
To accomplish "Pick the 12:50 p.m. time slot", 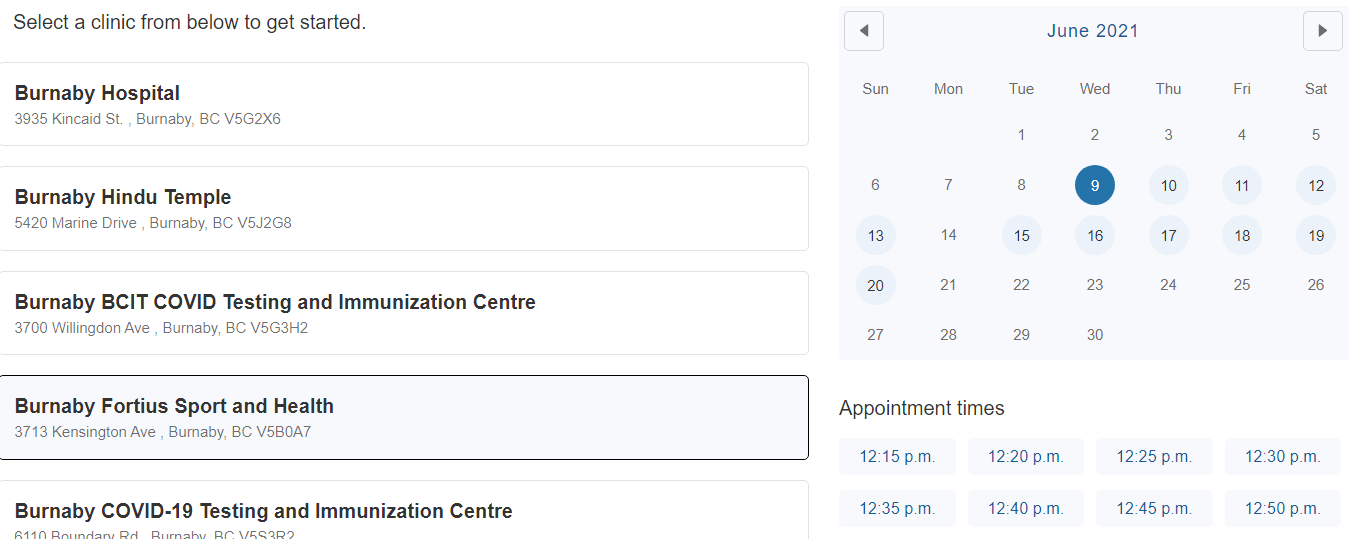I will (1282, 509).
